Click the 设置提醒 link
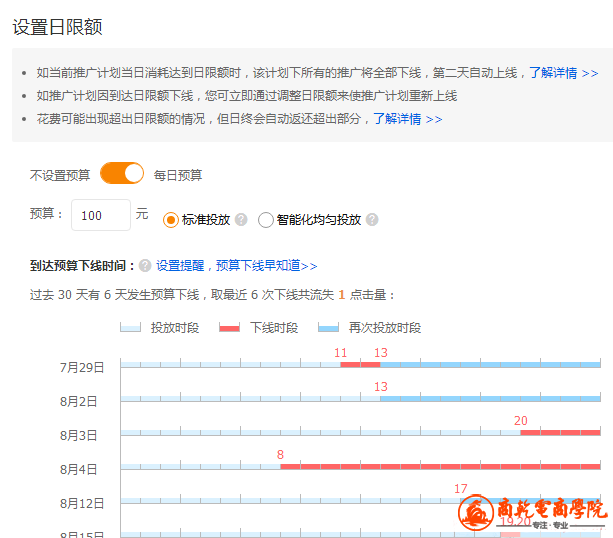 (x=180, y=266)
